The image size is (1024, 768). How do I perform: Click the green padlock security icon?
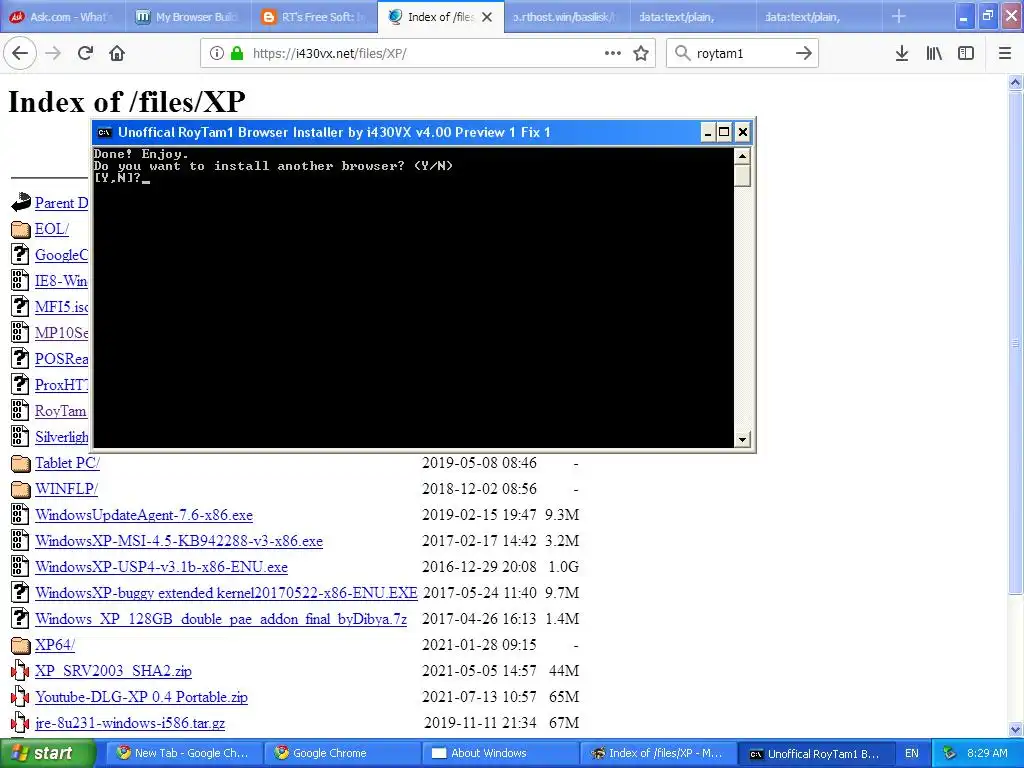coord(237,53)
